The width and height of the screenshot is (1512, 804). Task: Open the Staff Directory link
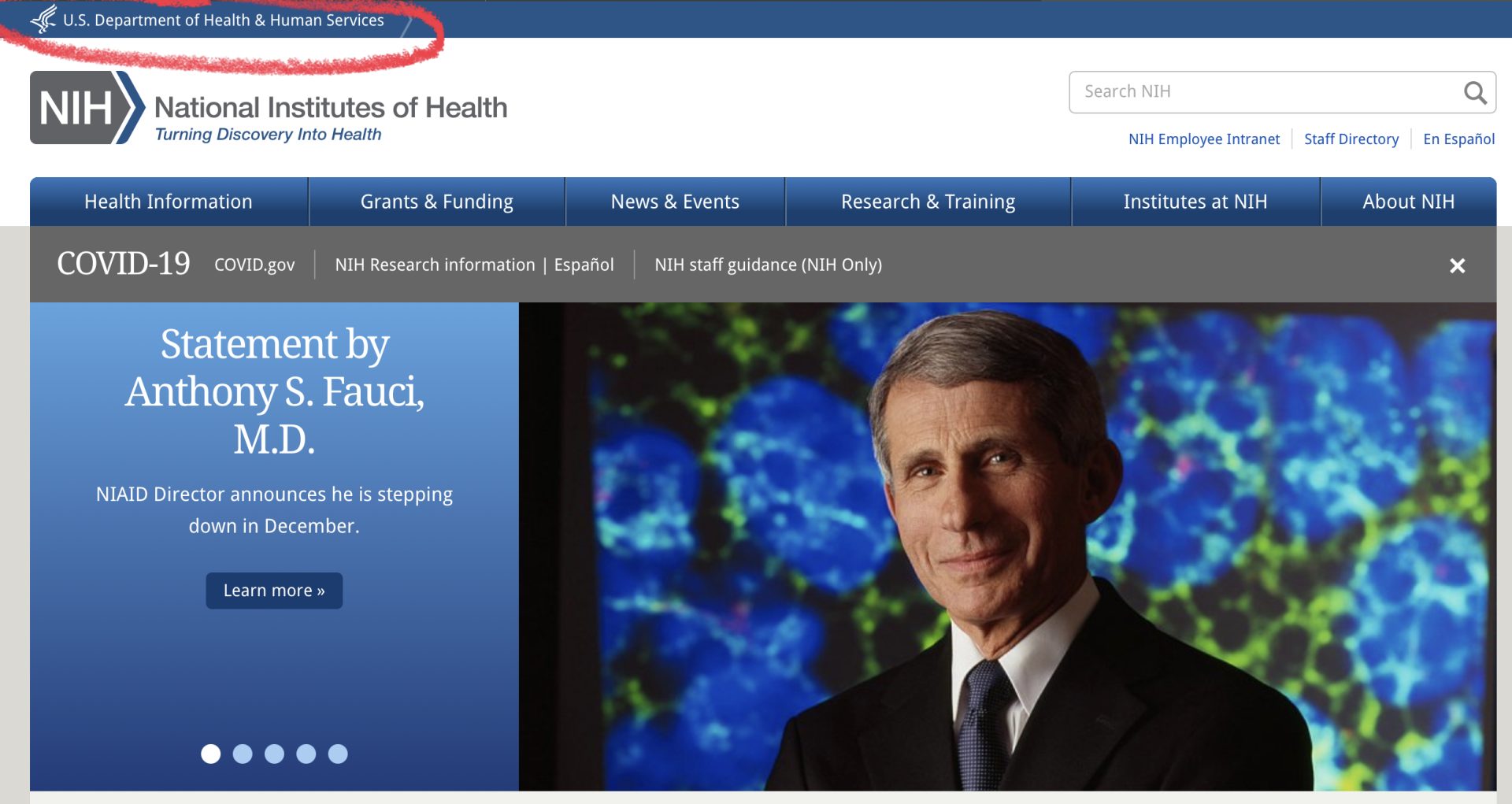(x=1351, y=139)
